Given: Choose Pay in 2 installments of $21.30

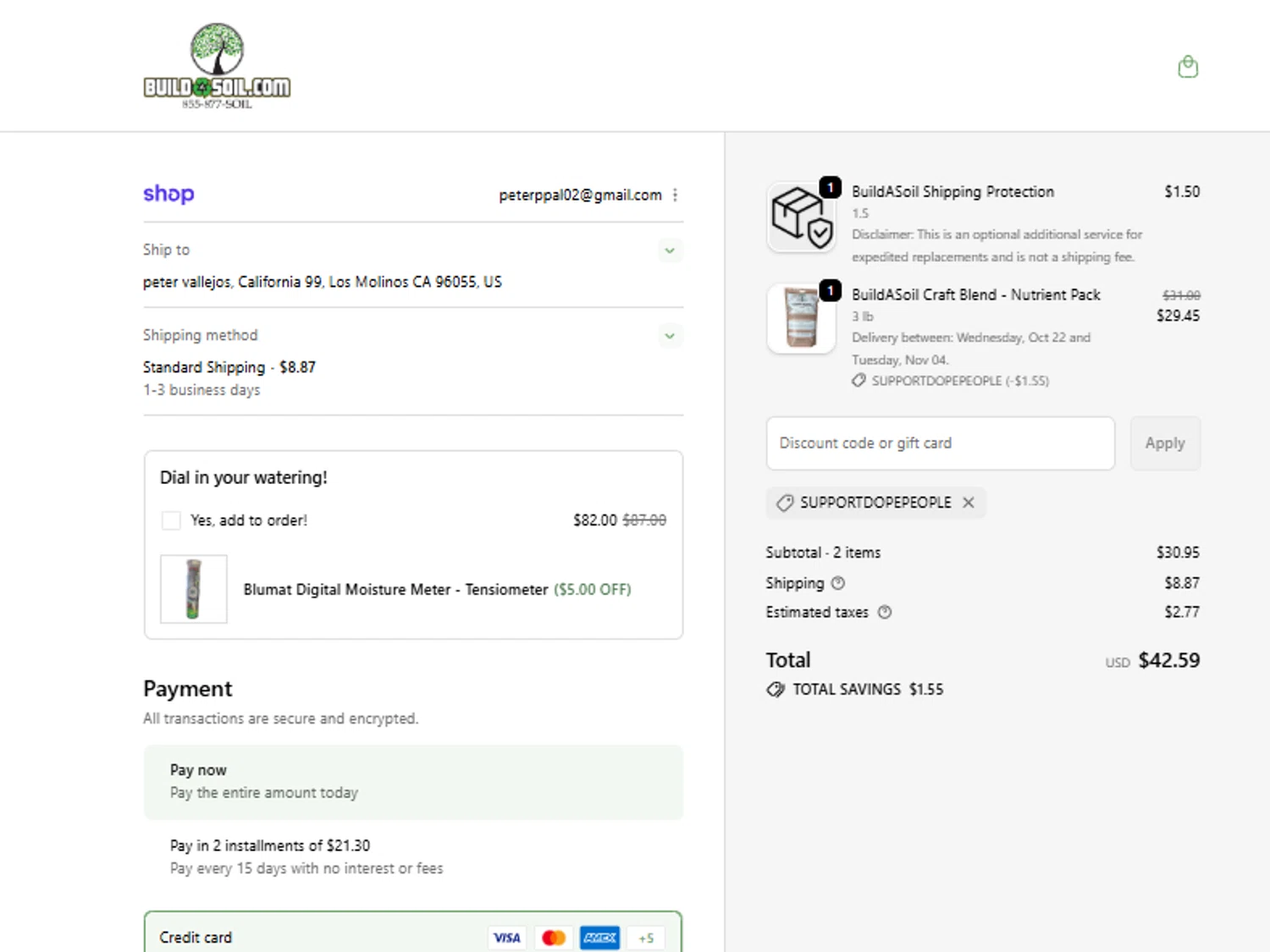Looking at the screenshot, I should 413,856.
